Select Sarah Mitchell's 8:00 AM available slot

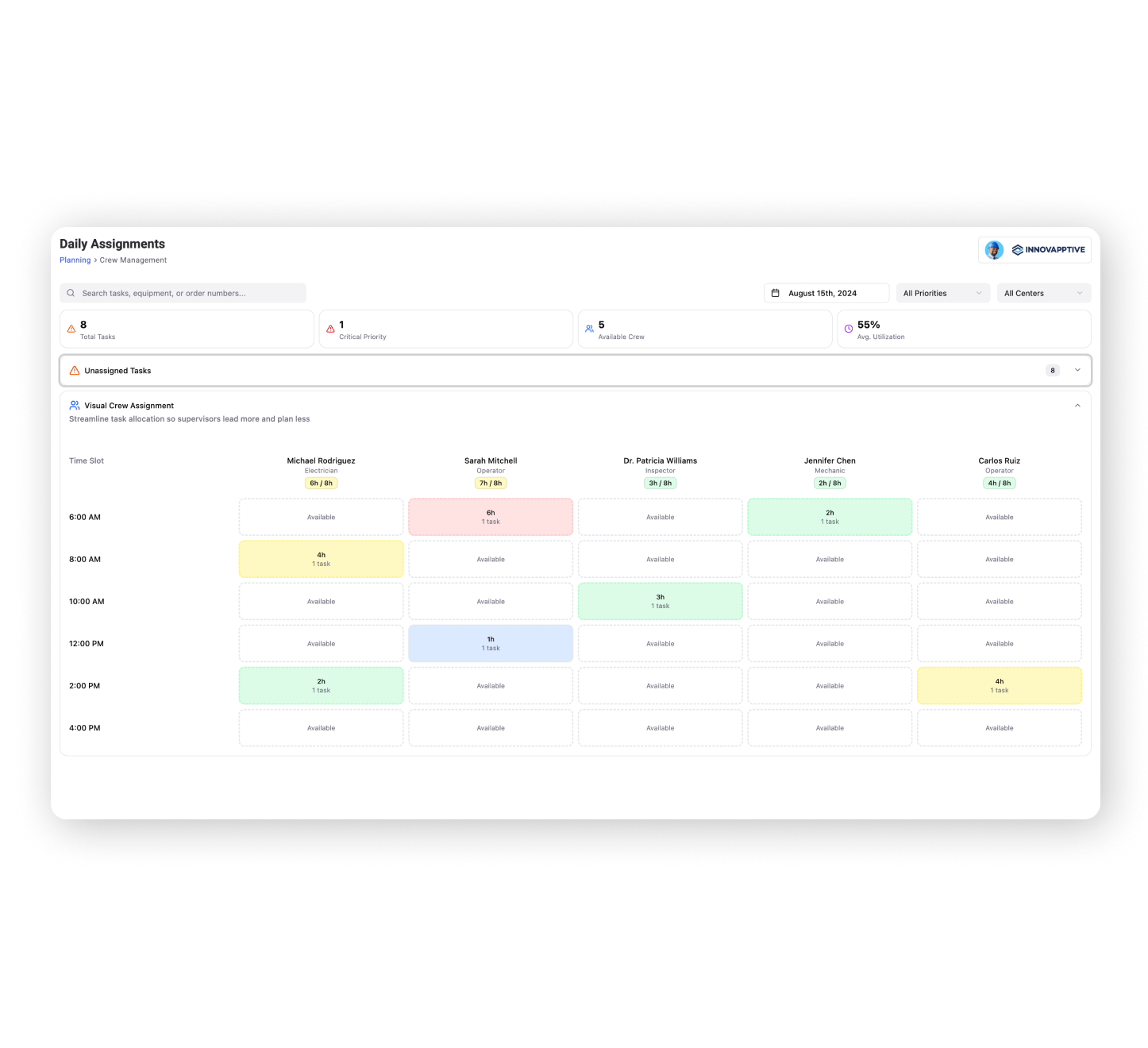coord(491,559)
